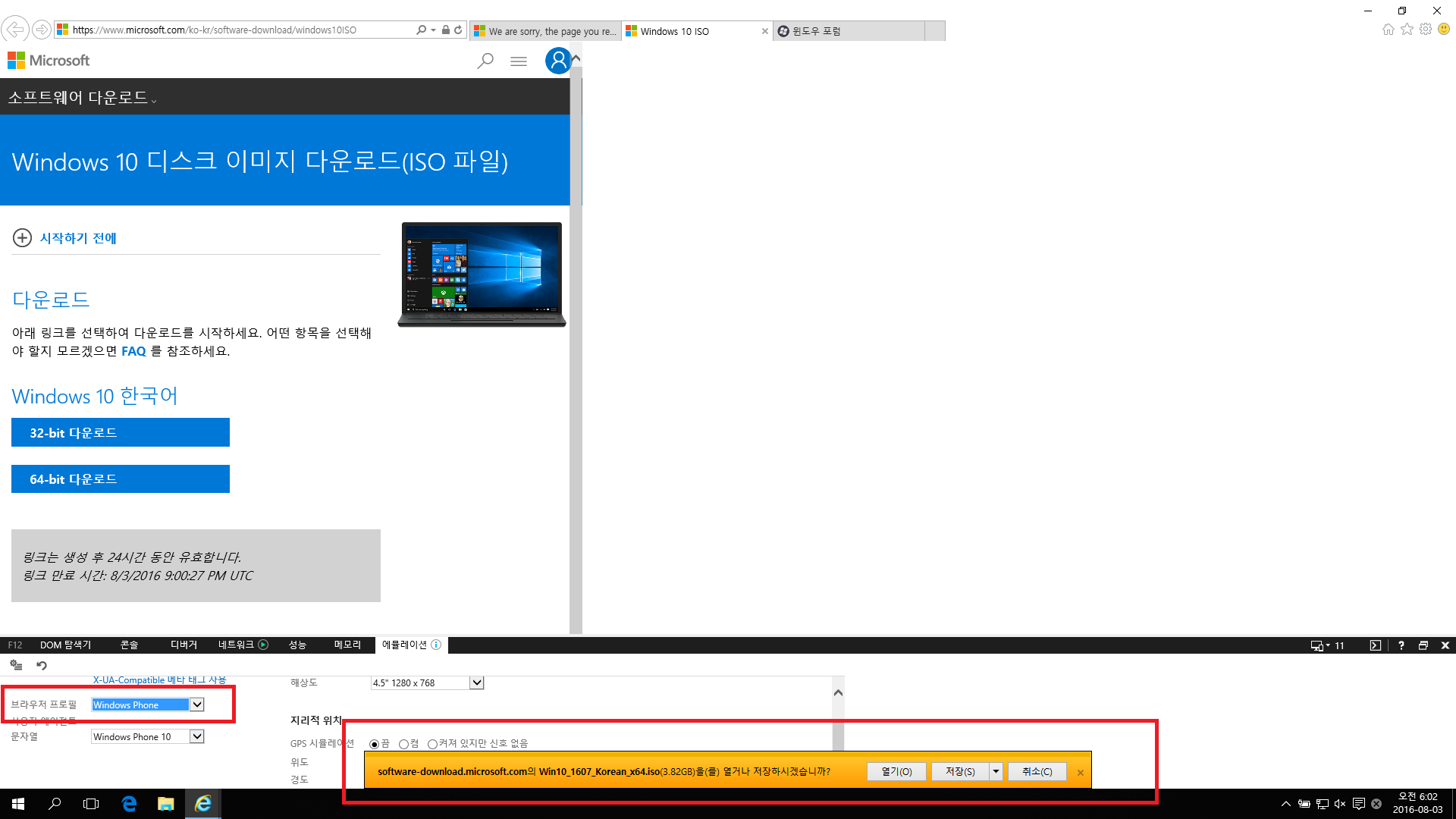
Task: Switch to the 성능 tab
Action: pyautogui.click(x=297, y=645)
